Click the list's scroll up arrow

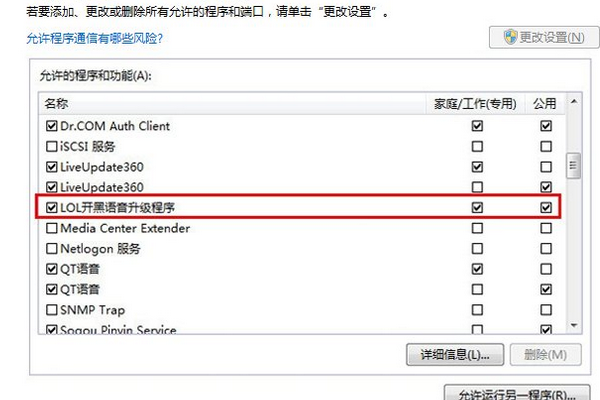point(573,103)
